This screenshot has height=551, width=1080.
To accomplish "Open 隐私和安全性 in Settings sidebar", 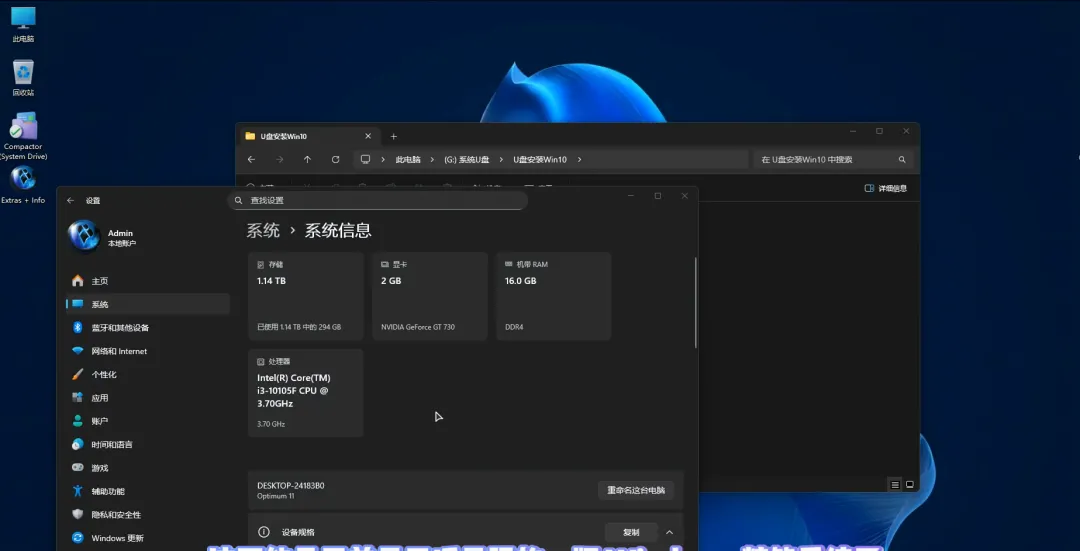I will (x=148, y=514).
